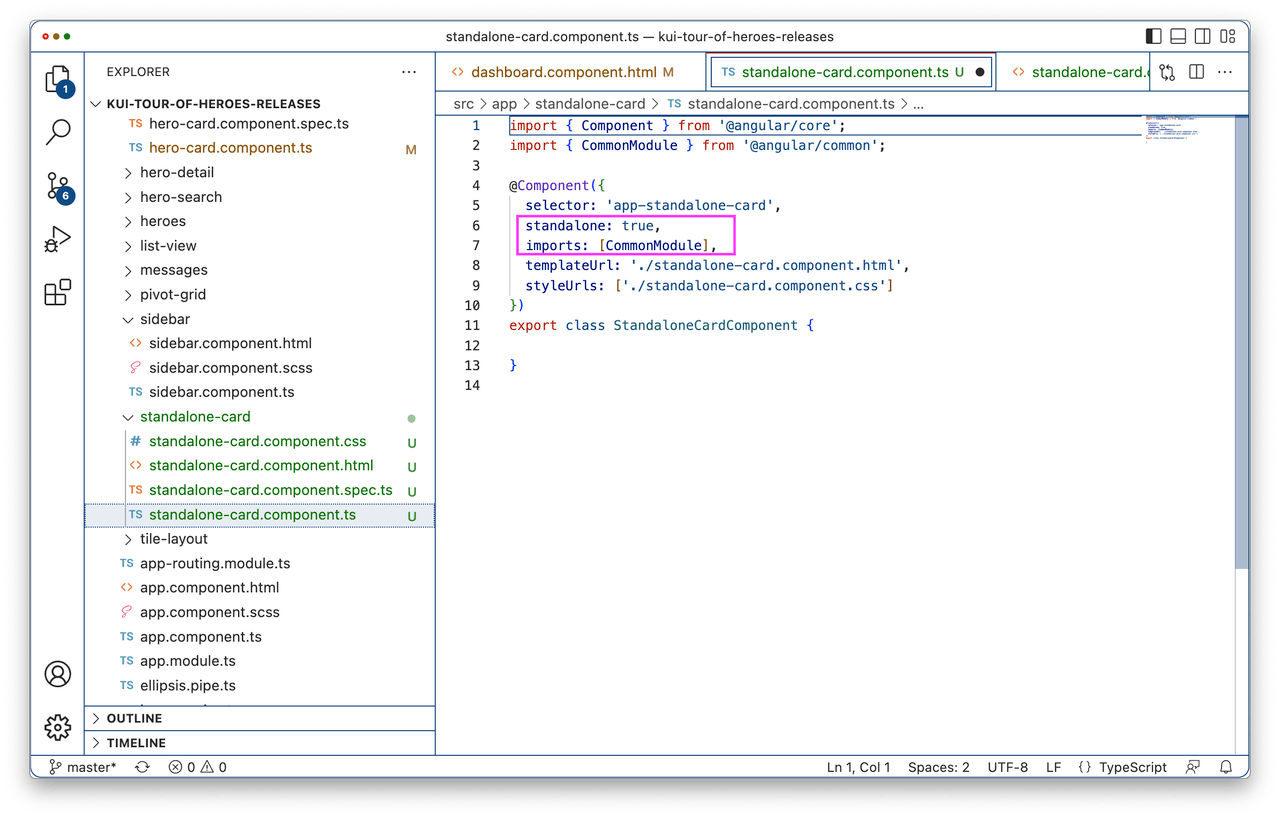Screen dimensions: 1280x818
Task: Click the master* branch indicator
Action: 81,767
